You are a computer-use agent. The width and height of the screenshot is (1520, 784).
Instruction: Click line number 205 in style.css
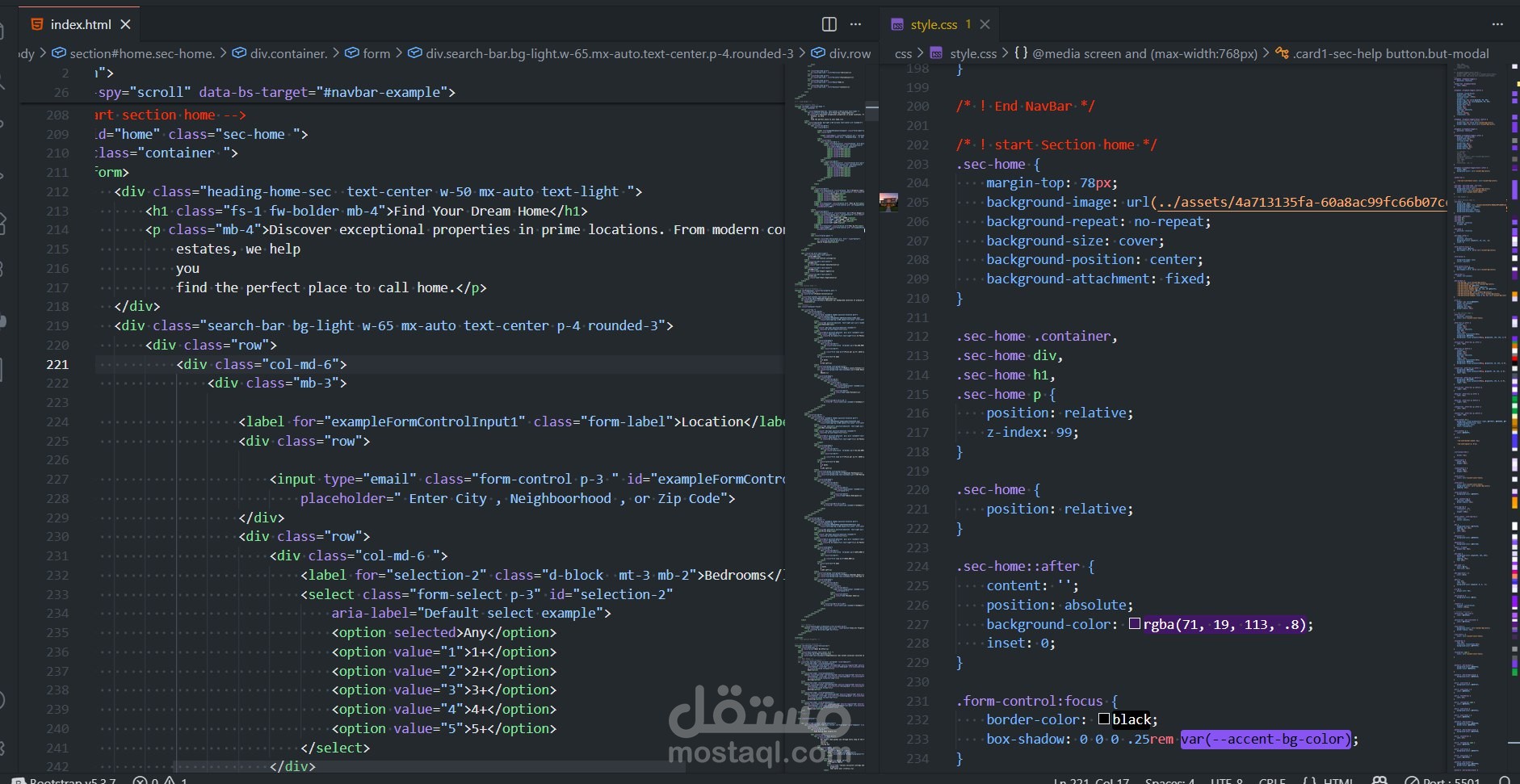[917, 202]
